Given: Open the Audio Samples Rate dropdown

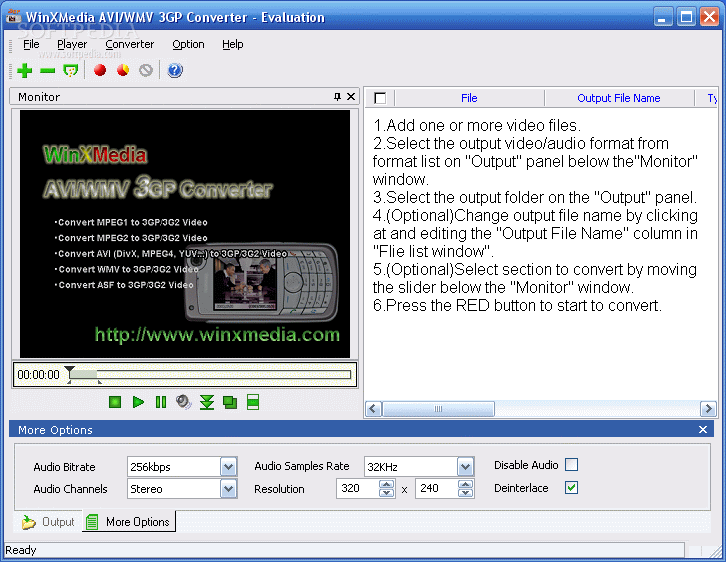Looking at the screenshot, I should click(x=466, y=467).
